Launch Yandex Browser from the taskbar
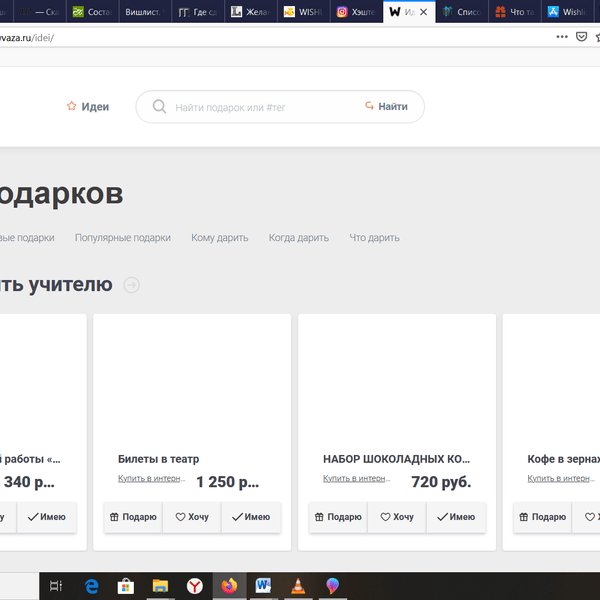The image size is (600, 600). point(195,586)
